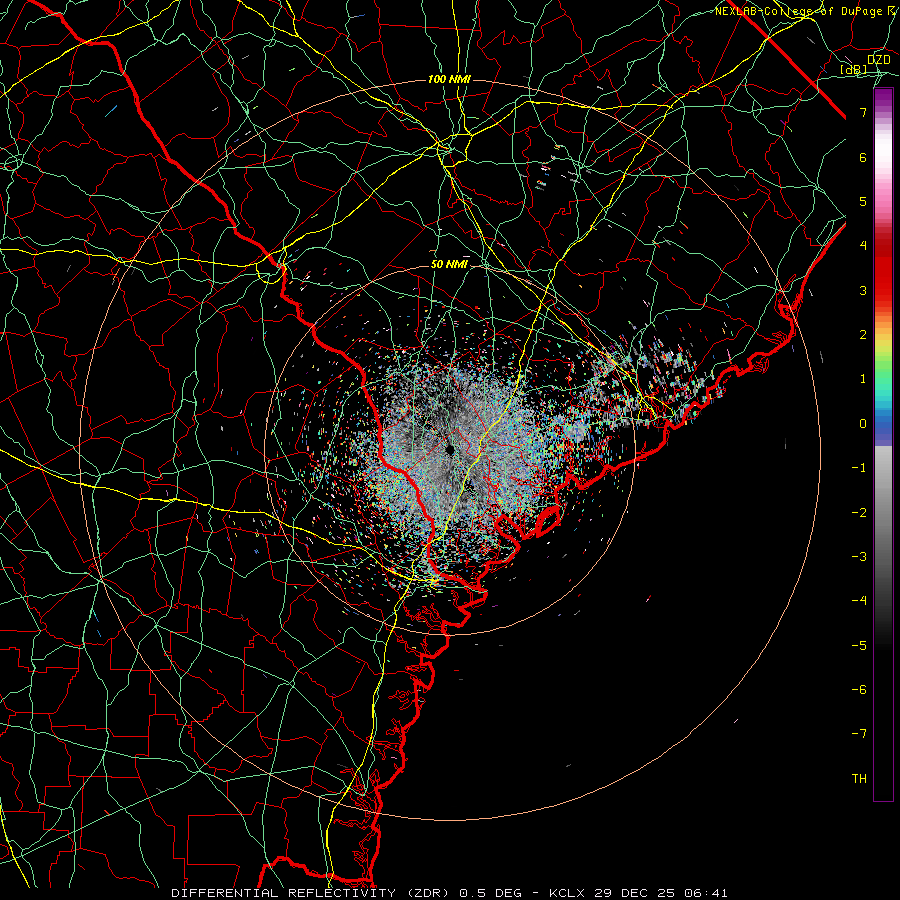Viewport: 900px width, 900px height.
Task: Click the legend value "-7"
Action: point(859,734)
